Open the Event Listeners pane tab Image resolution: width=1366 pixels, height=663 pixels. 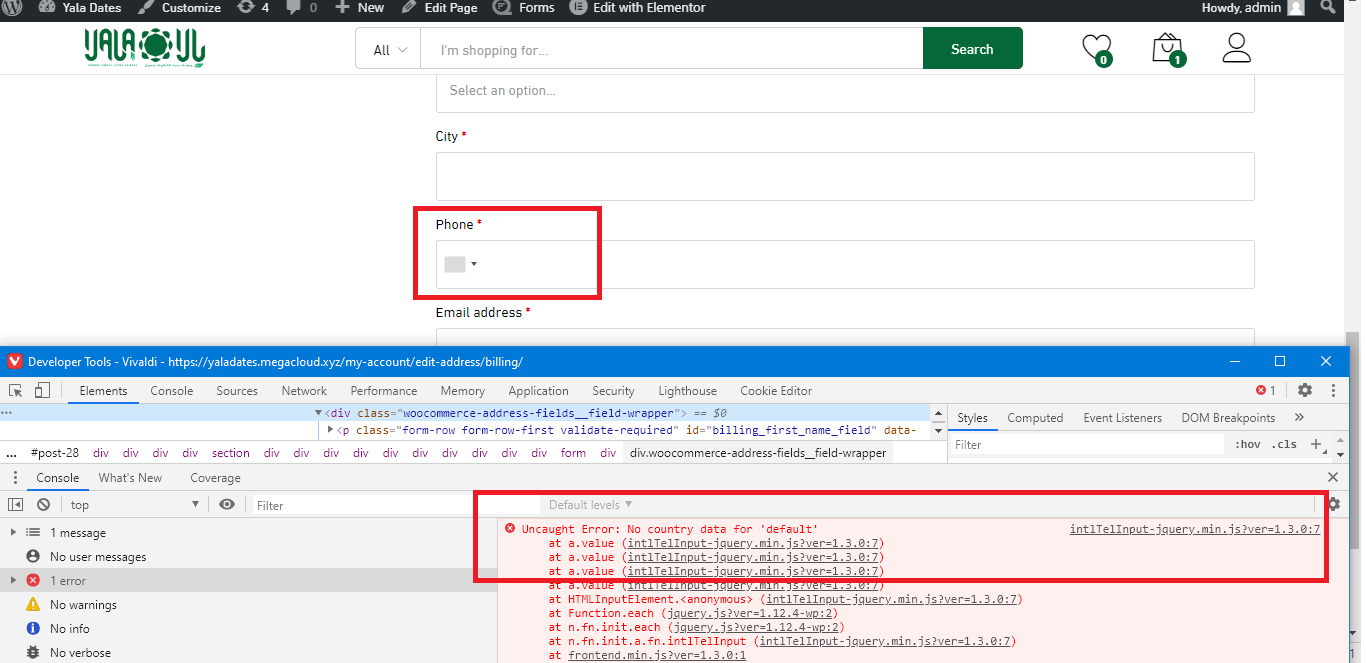point(1123,418)
